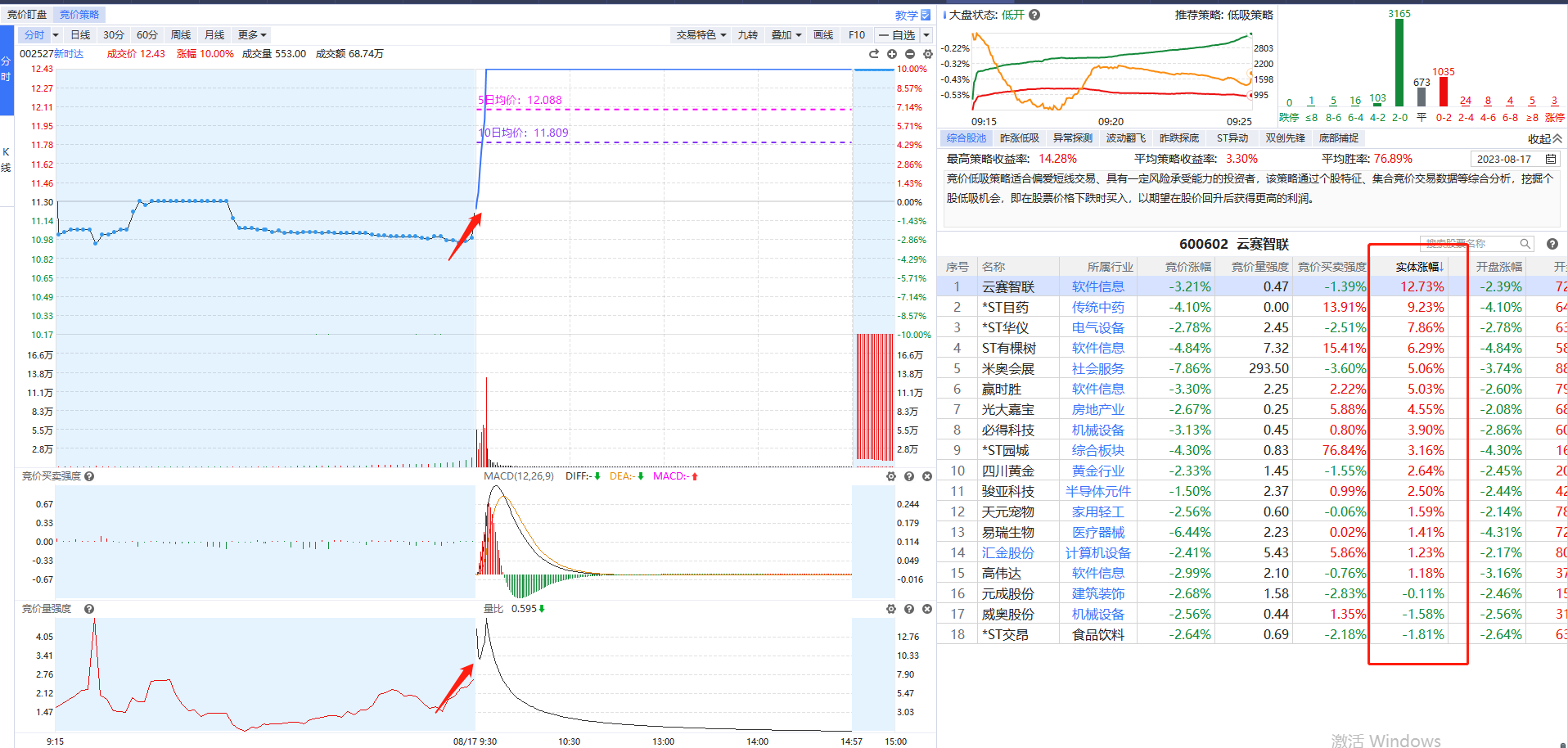Screen dimensions: 1568x748
Task: Open help icon beside stock search box
Action: (1552, 244)
